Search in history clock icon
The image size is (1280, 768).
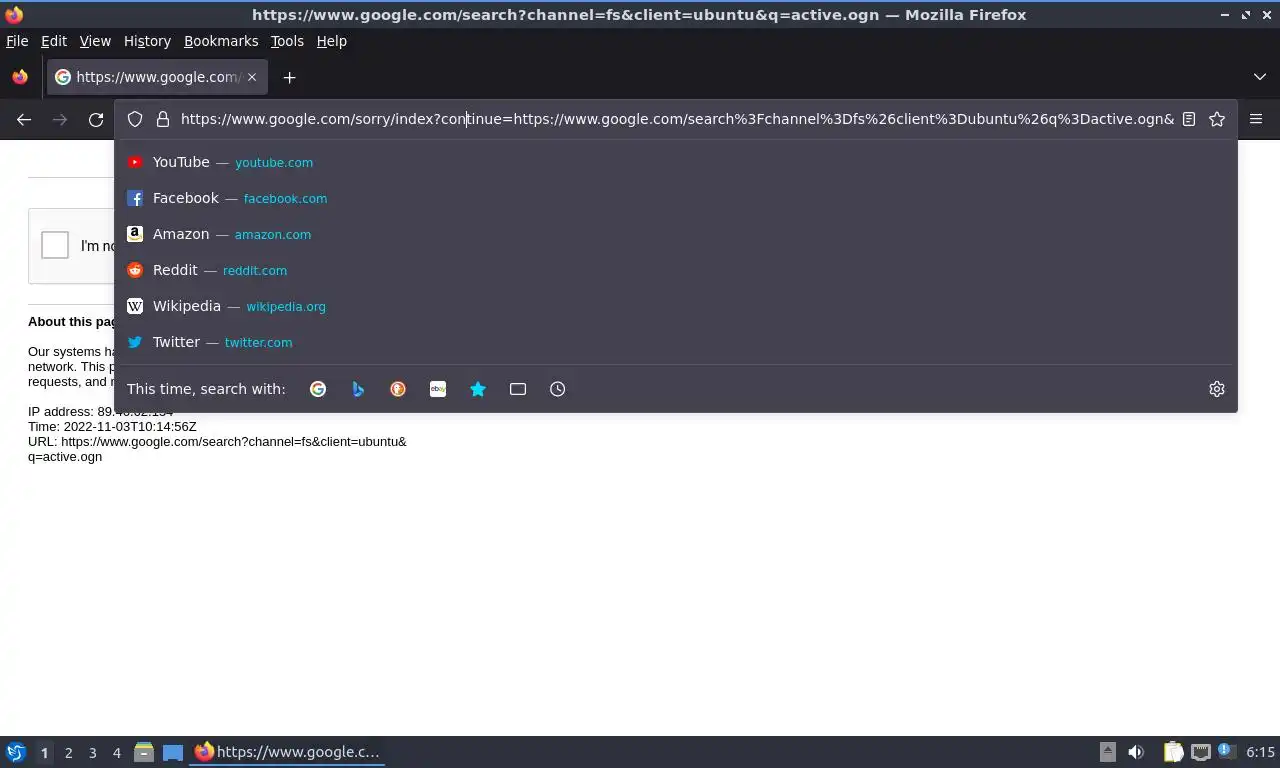click(x=558, y=389)
